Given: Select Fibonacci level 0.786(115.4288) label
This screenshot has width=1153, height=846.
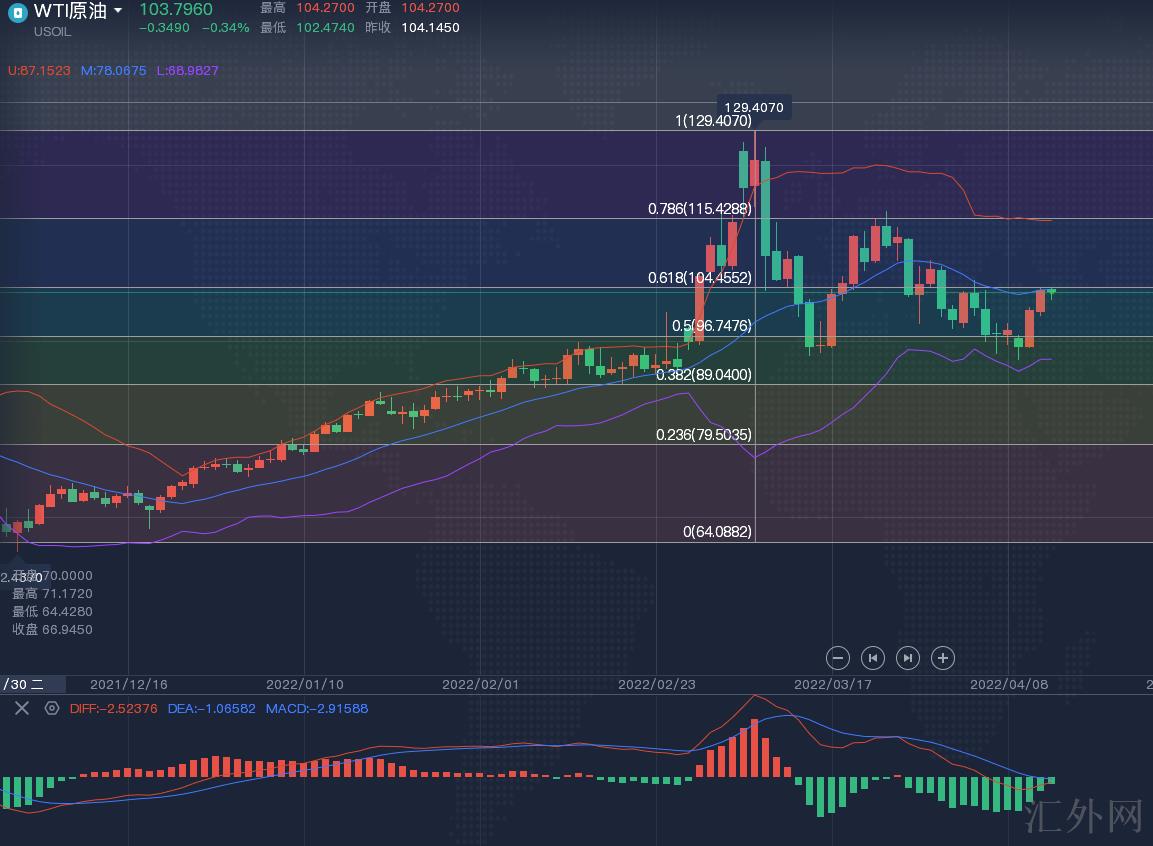Looking at the screenshot, I should click(700, 209).
